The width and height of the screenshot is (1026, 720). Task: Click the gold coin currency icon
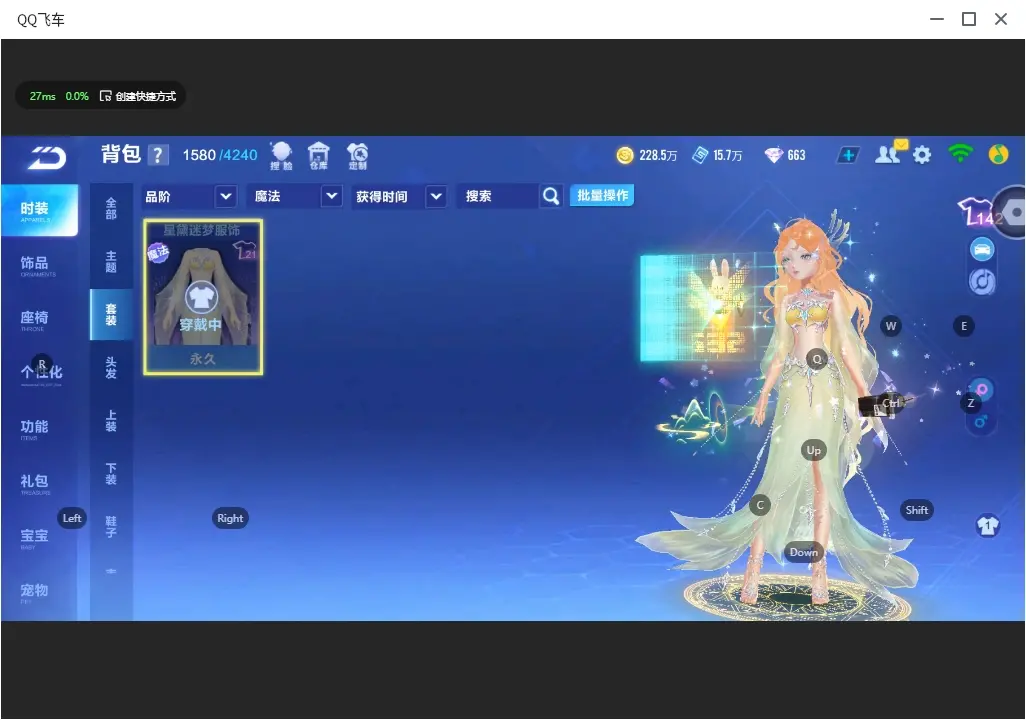pos(625,155)
